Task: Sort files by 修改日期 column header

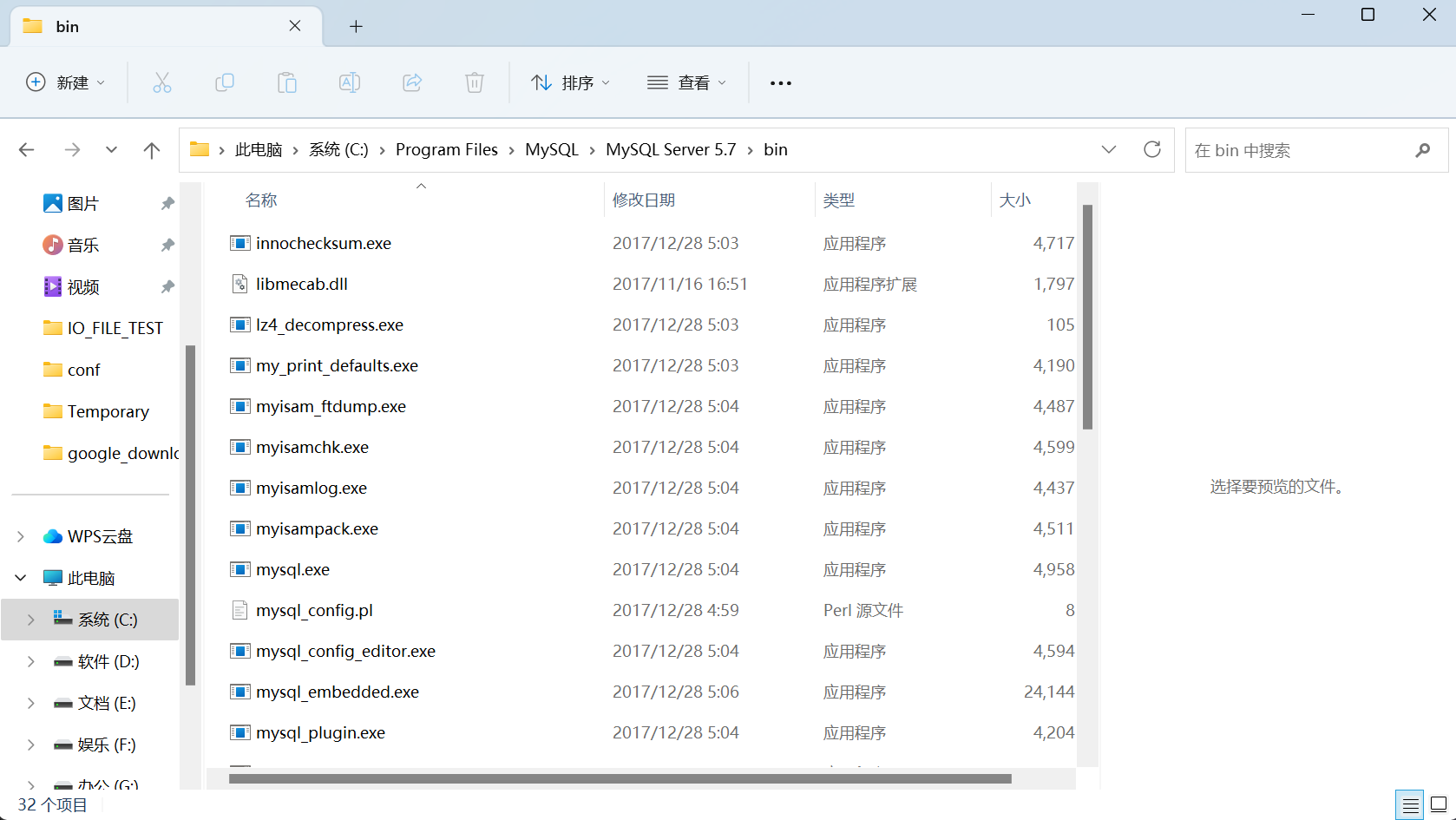Action: click(x=644, y=200)
